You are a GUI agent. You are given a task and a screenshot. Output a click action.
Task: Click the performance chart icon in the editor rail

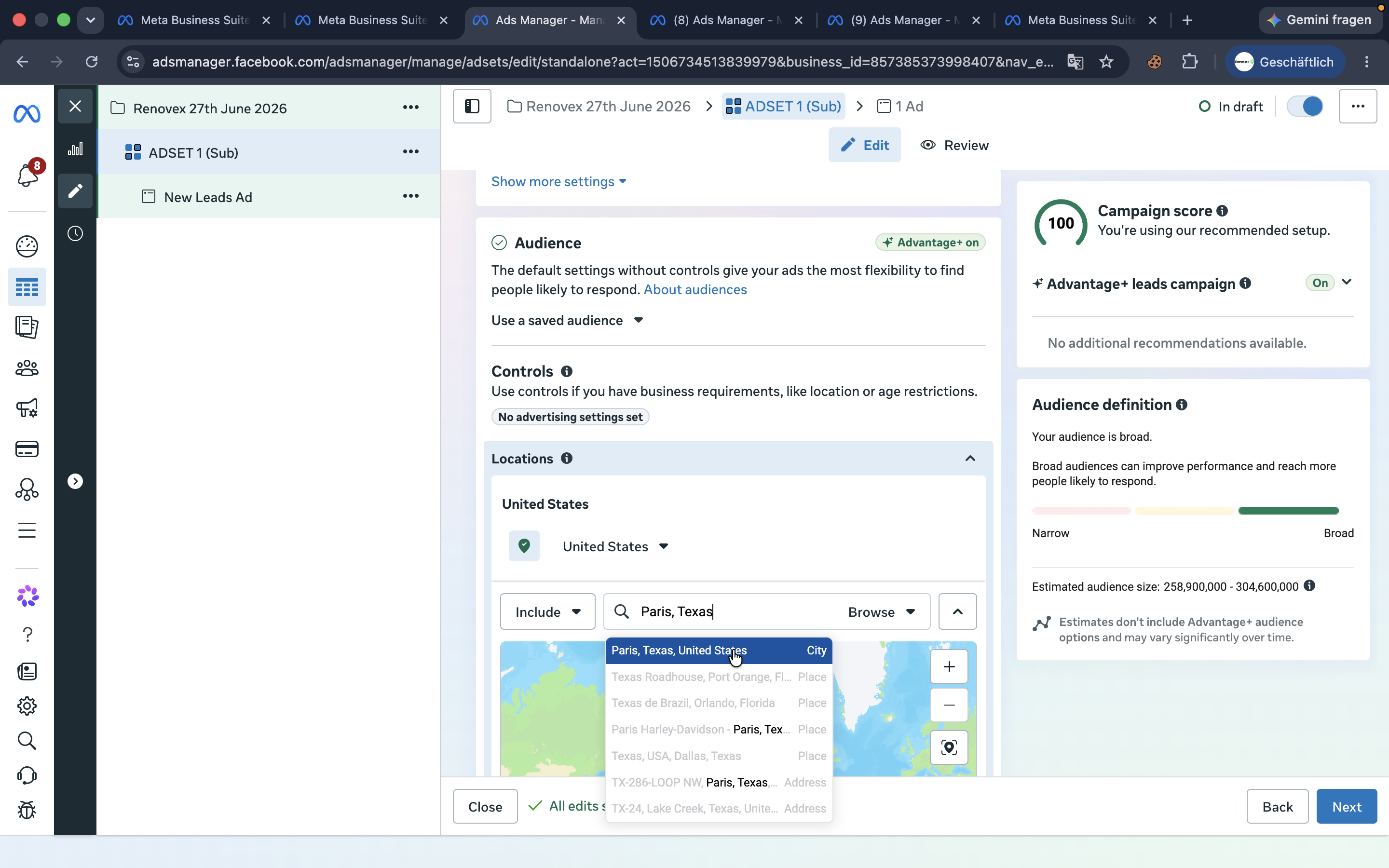tap(75, 149)
